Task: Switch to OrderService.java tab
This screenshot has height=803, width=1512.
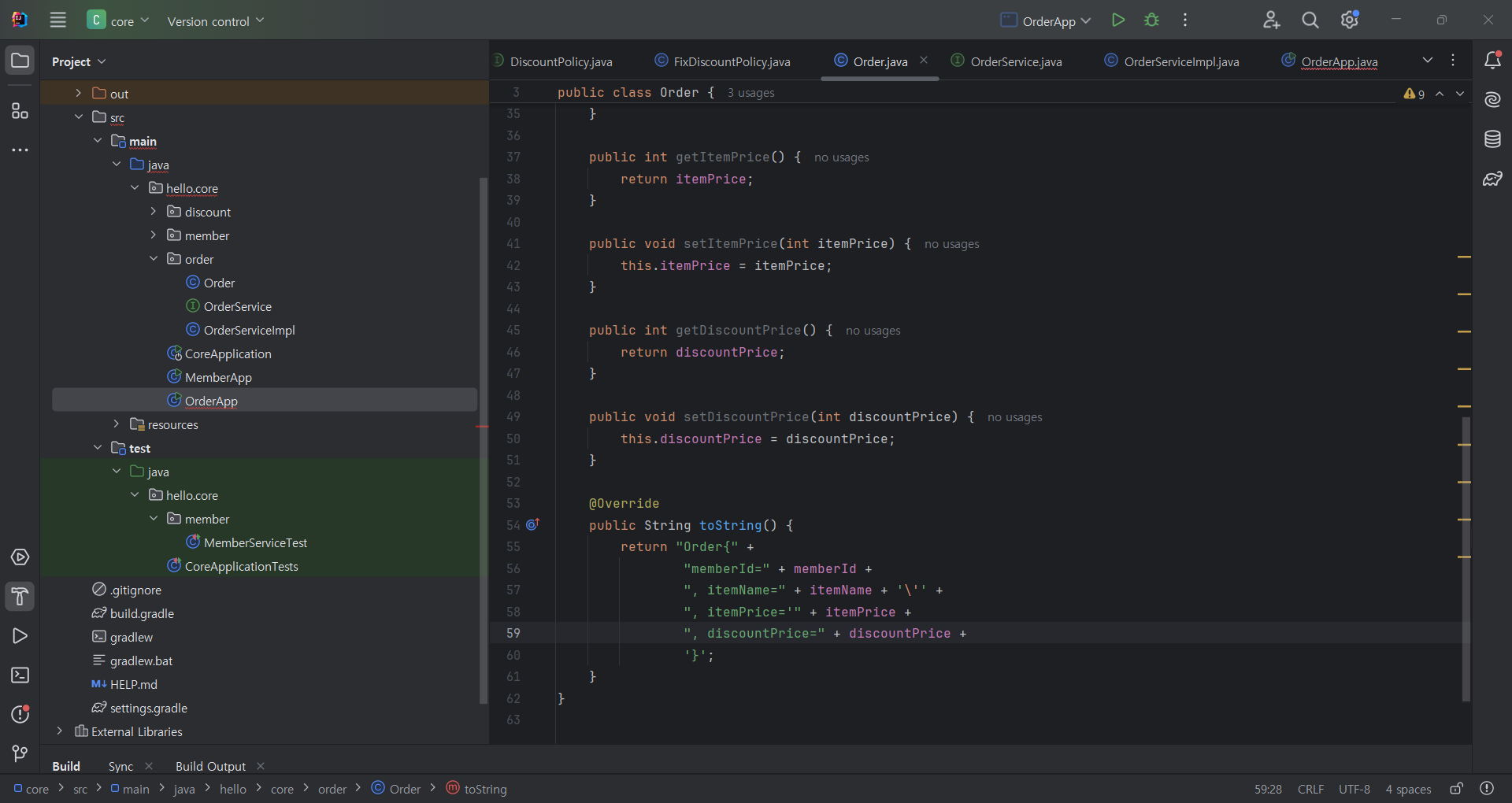Action: point(1006,61)
